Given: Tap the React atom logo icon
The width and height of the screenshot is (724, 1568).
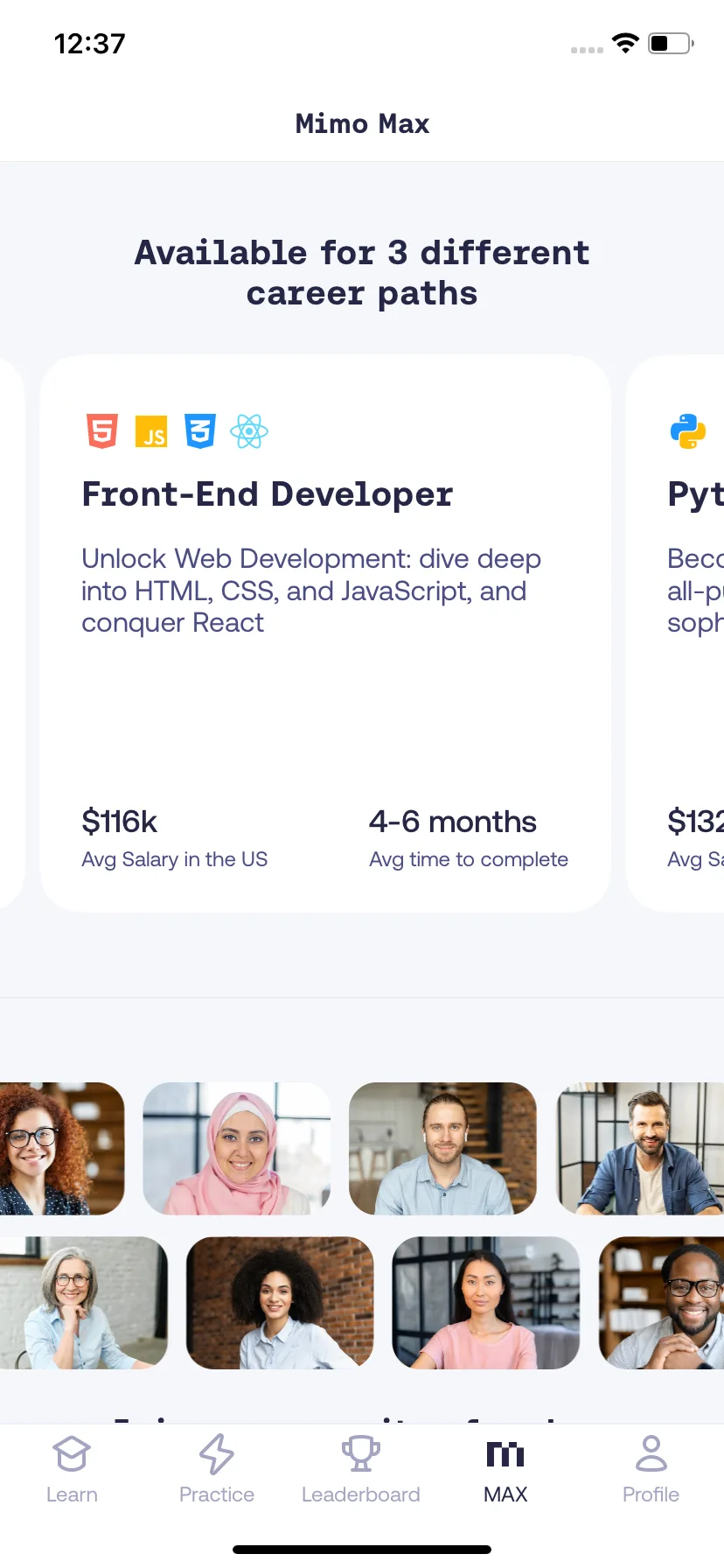Looking at the screenshot, I should [x=249, y=431].
